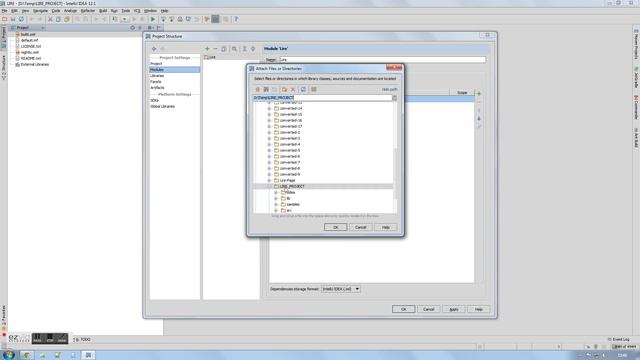
Task: Click the Add module plus icon in Project Structure
Action: (207, 49)
